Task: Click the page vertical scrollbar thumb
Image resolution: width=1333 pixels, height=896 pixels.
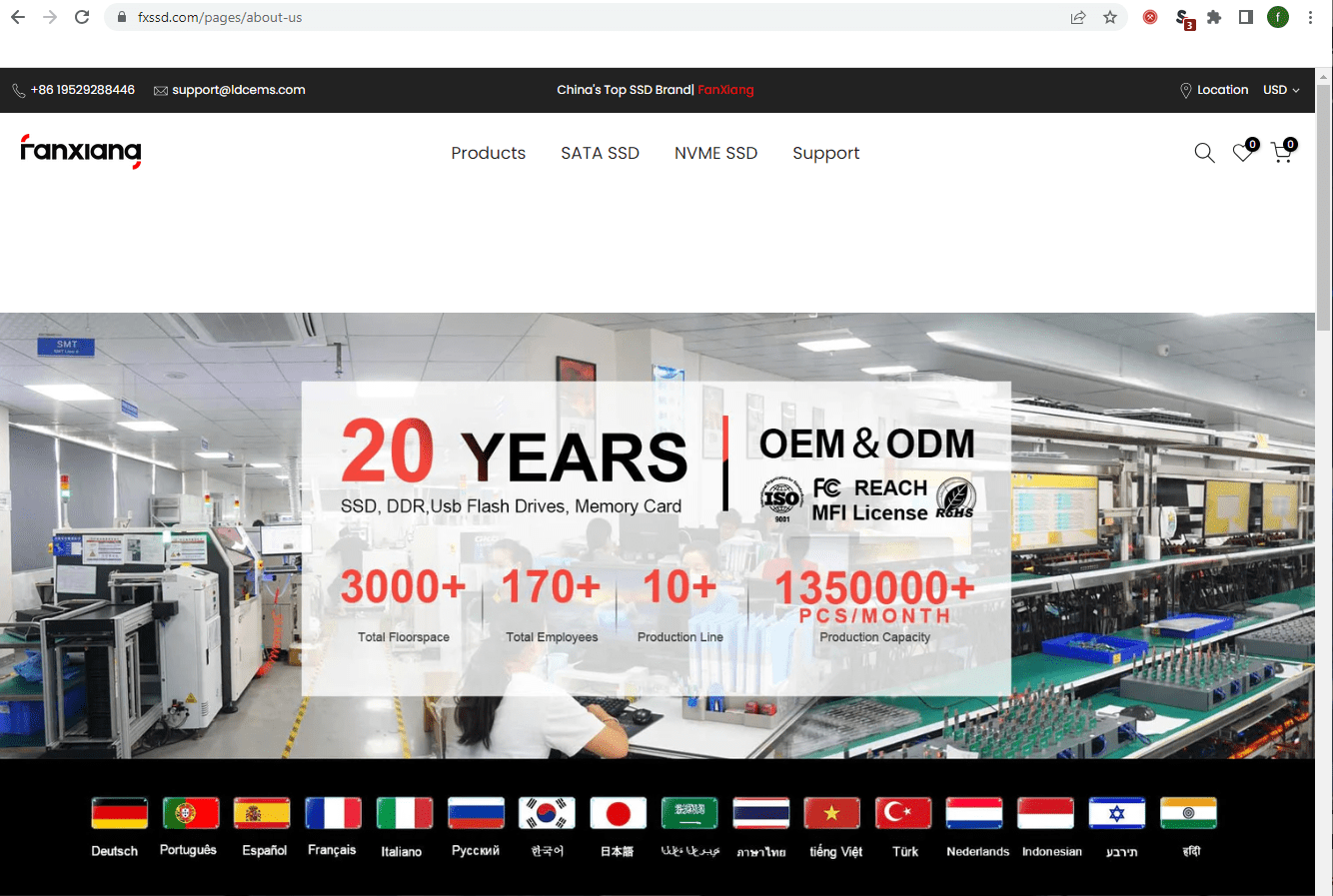Action: 1323,207
